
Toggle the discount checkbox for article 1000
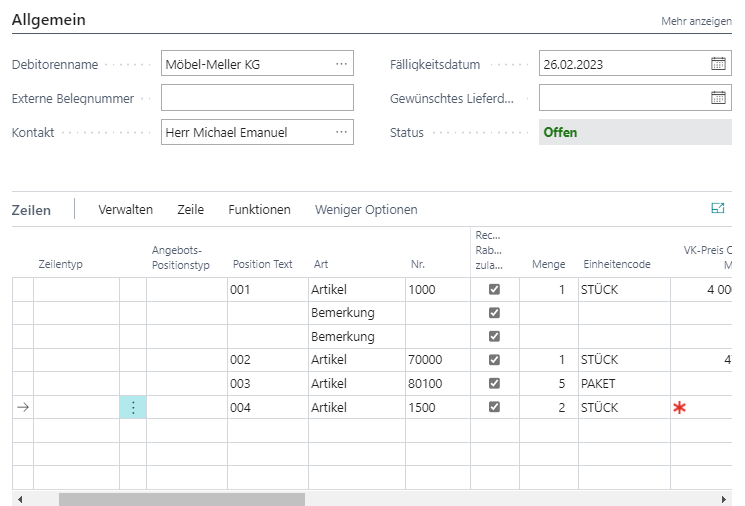pyautogui.click(x=494, y=289)
